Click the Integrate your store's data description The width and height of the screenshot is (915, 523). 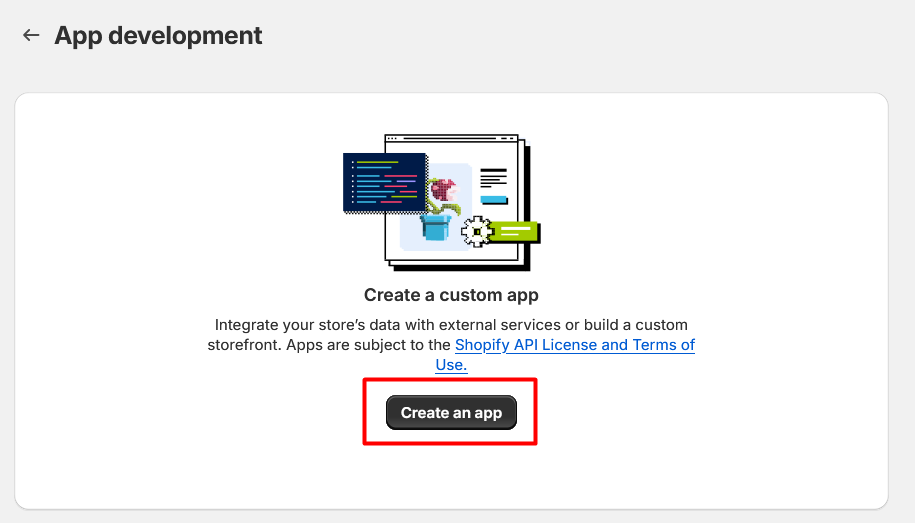pos(451,325)
